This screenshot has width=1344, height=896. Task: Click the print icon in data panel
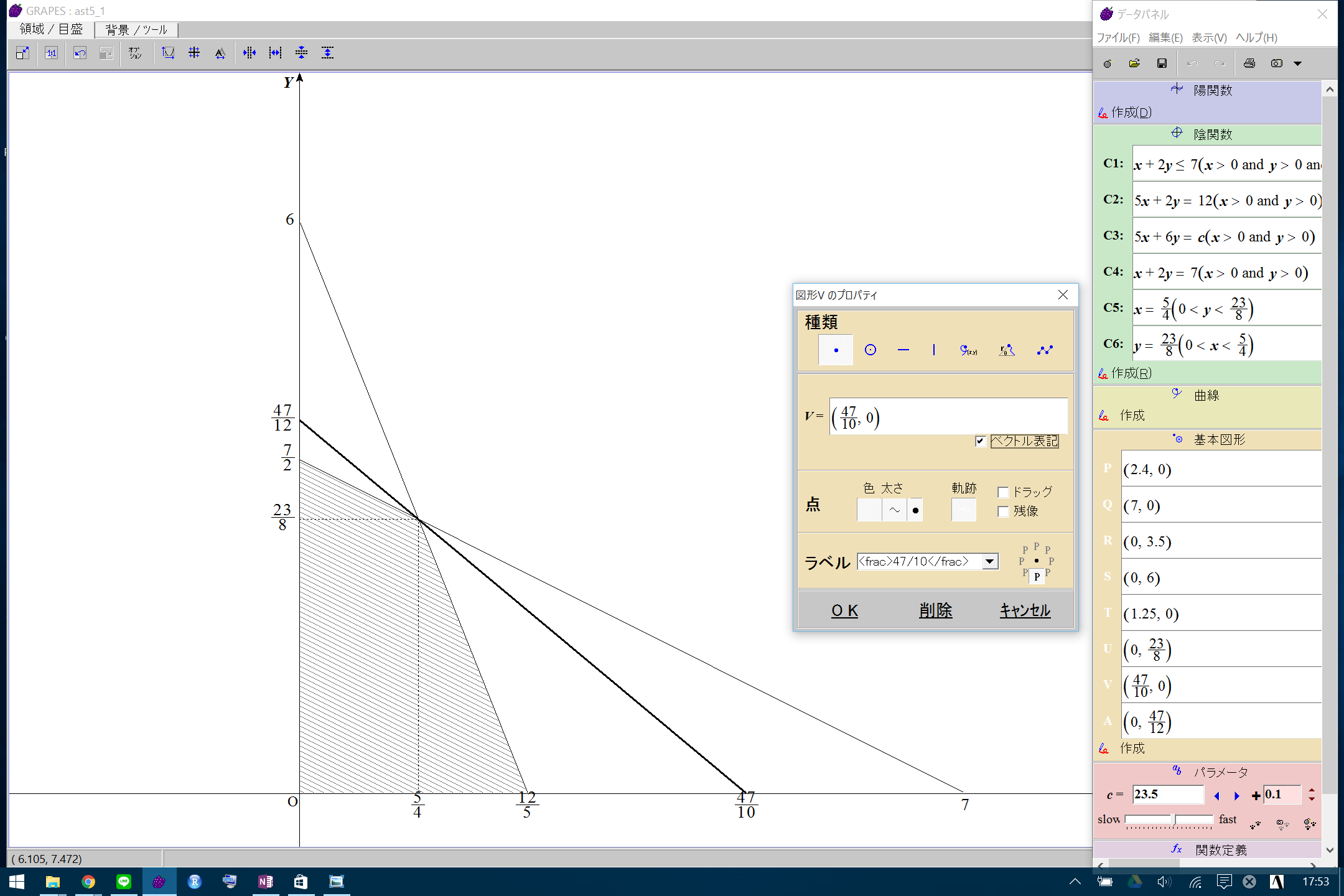[1249, 63]
